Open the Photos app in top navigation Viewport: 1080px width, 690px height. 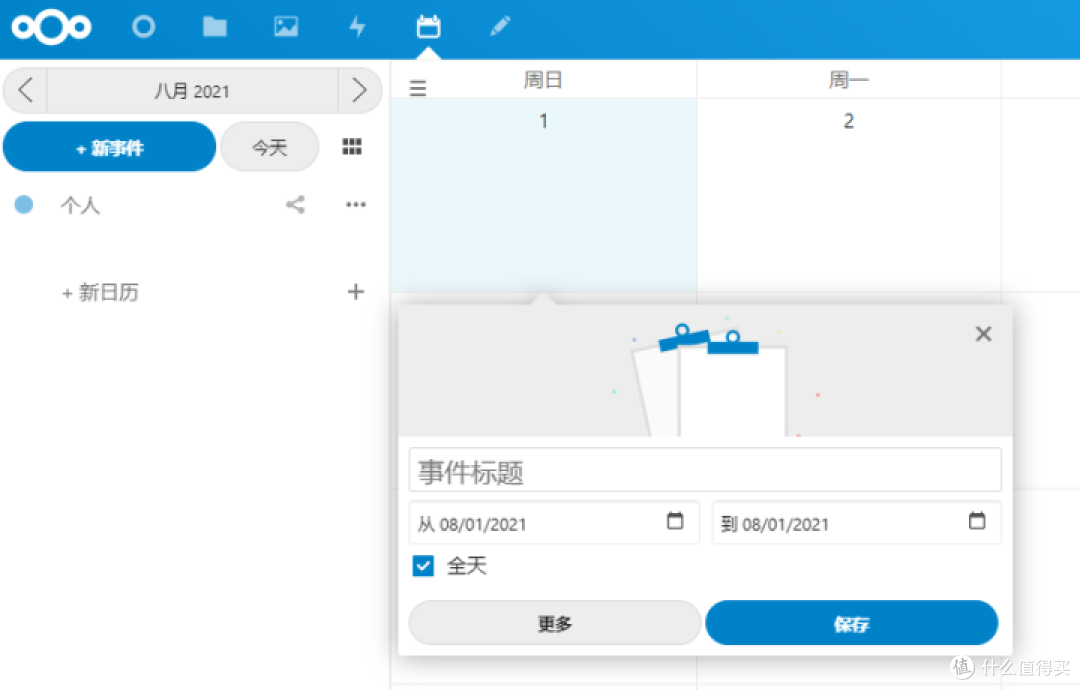pyautogui.click(x=286, y=27)
